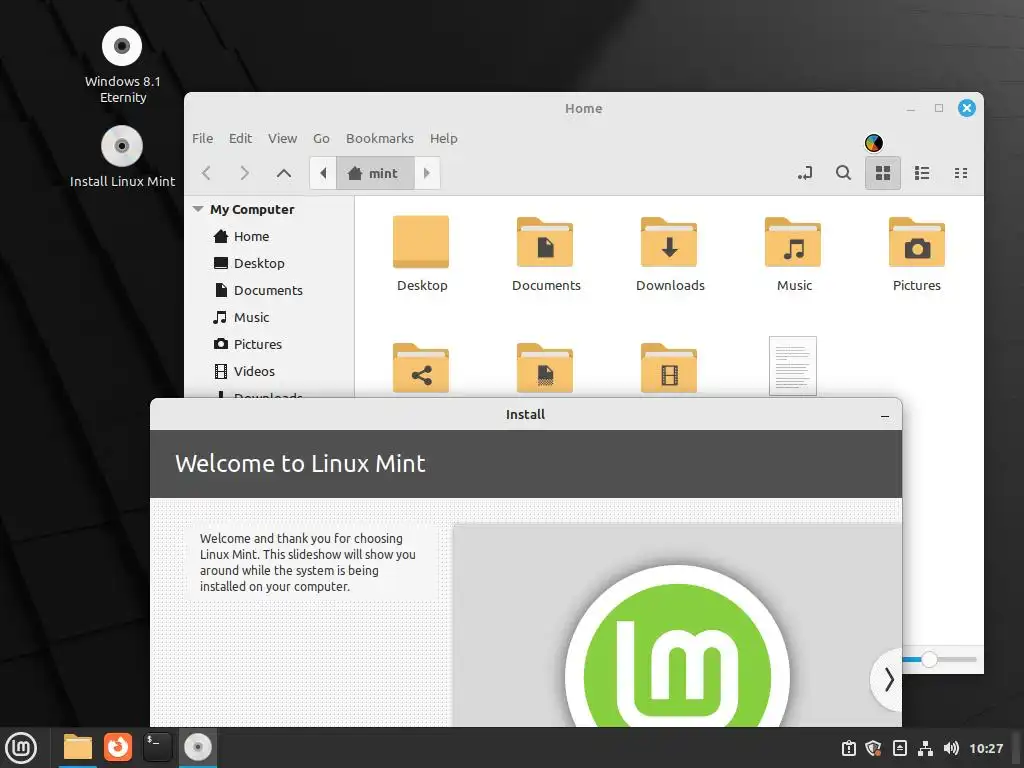Toggle location entry in the file manager
1024x768 pixels.
tap(805, 173)
